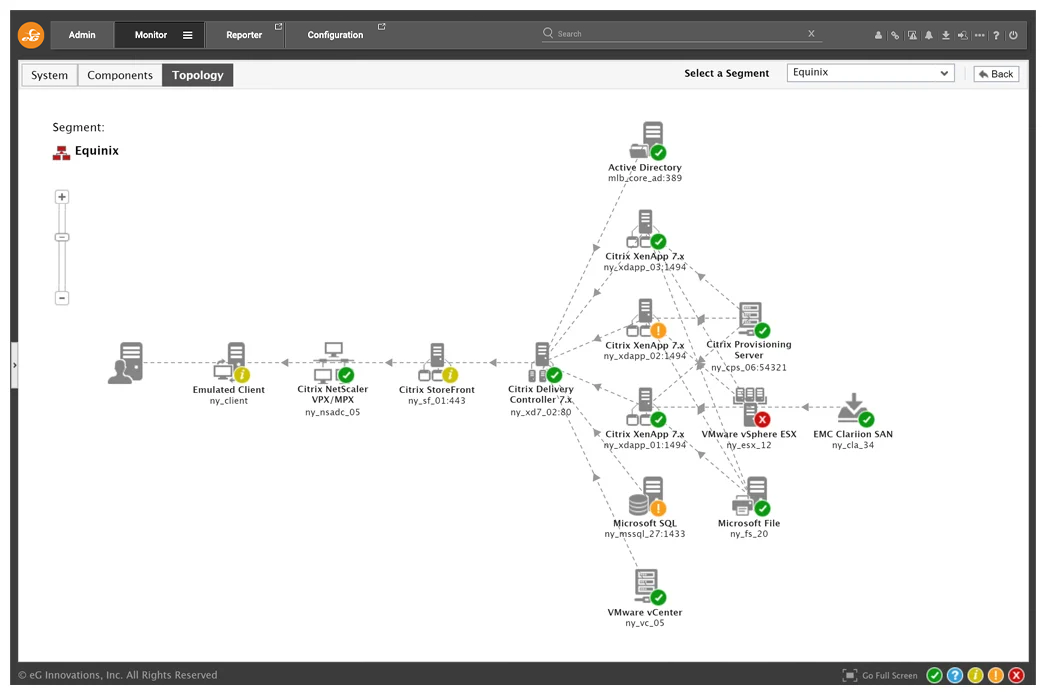Click the ny_cla_34 label
The width and height of the screenshot is (1046, 695).
tap(853, 445)
